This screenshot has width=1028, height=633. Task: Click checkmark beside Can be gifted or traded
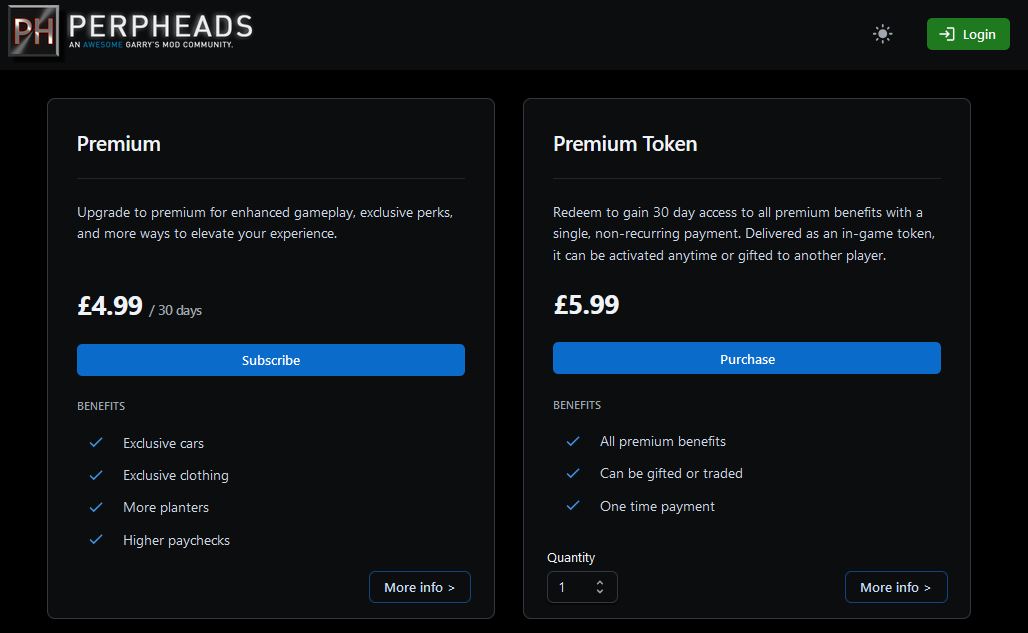pos(573,473)
